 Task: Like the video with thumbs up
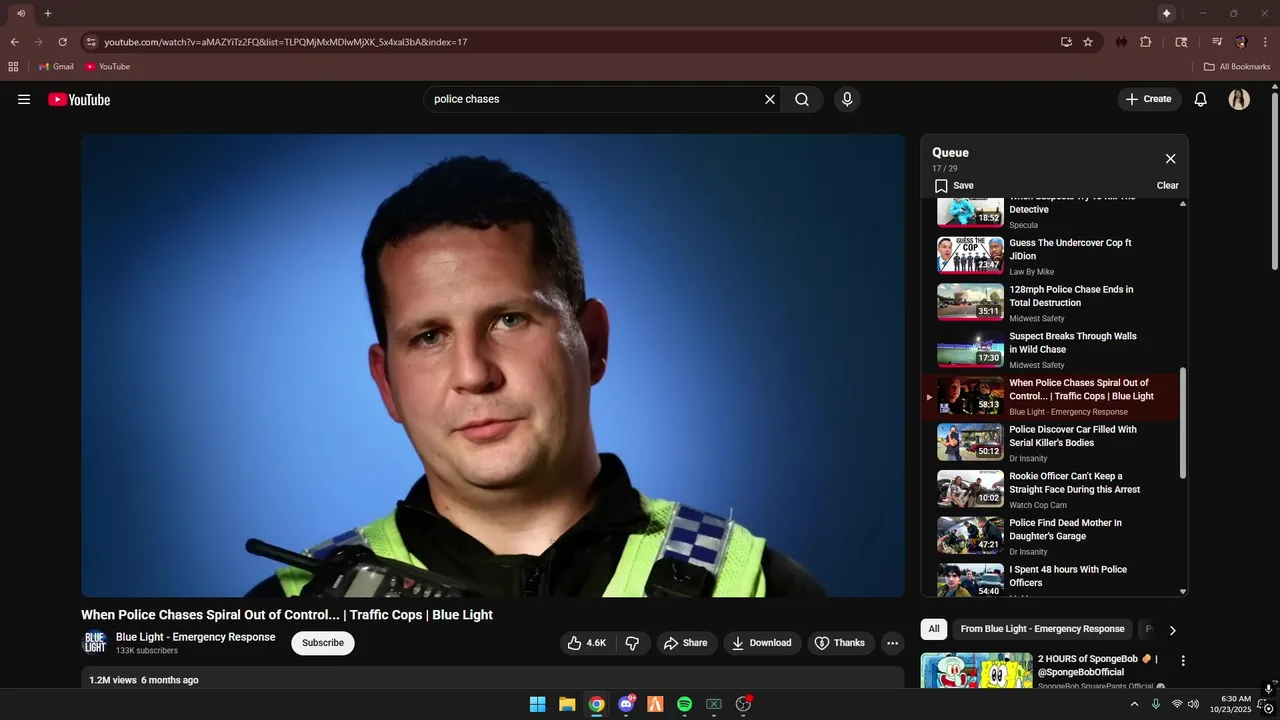(x=587, y=643)
